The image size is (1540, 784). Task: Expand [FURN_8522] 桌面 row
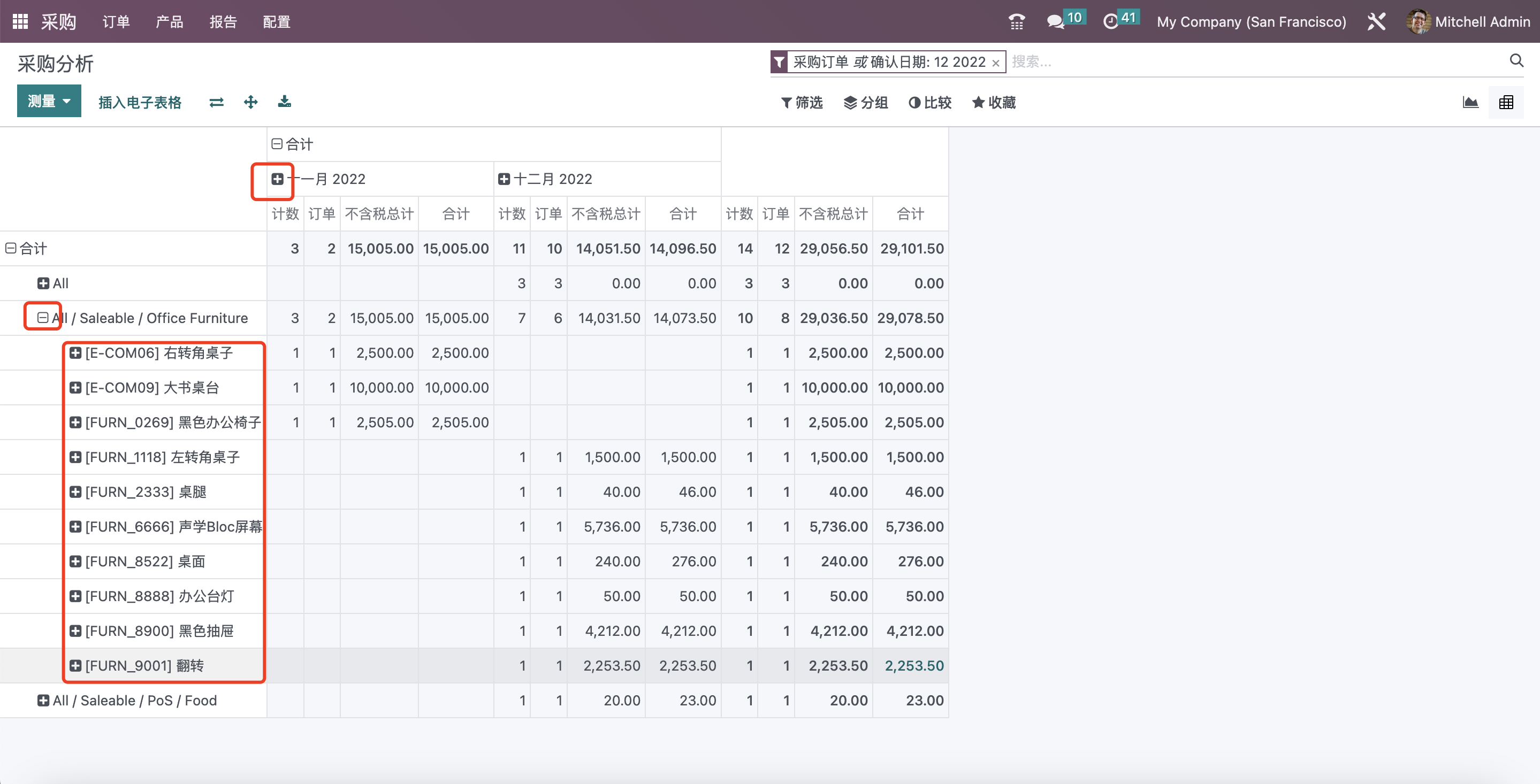75,562
